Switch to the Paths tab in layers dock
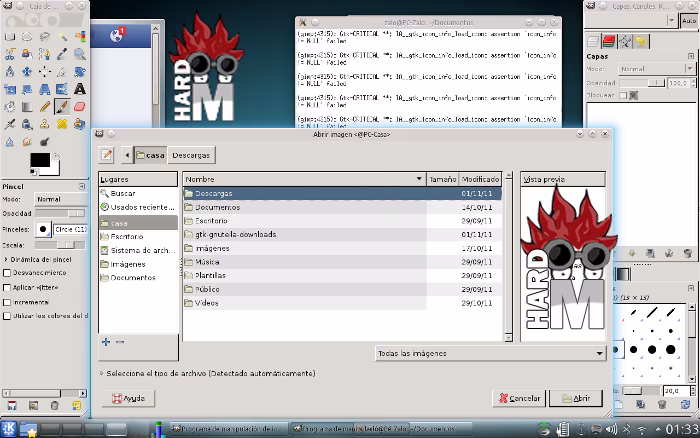This screenshot has height=438, width=700. 625,42
